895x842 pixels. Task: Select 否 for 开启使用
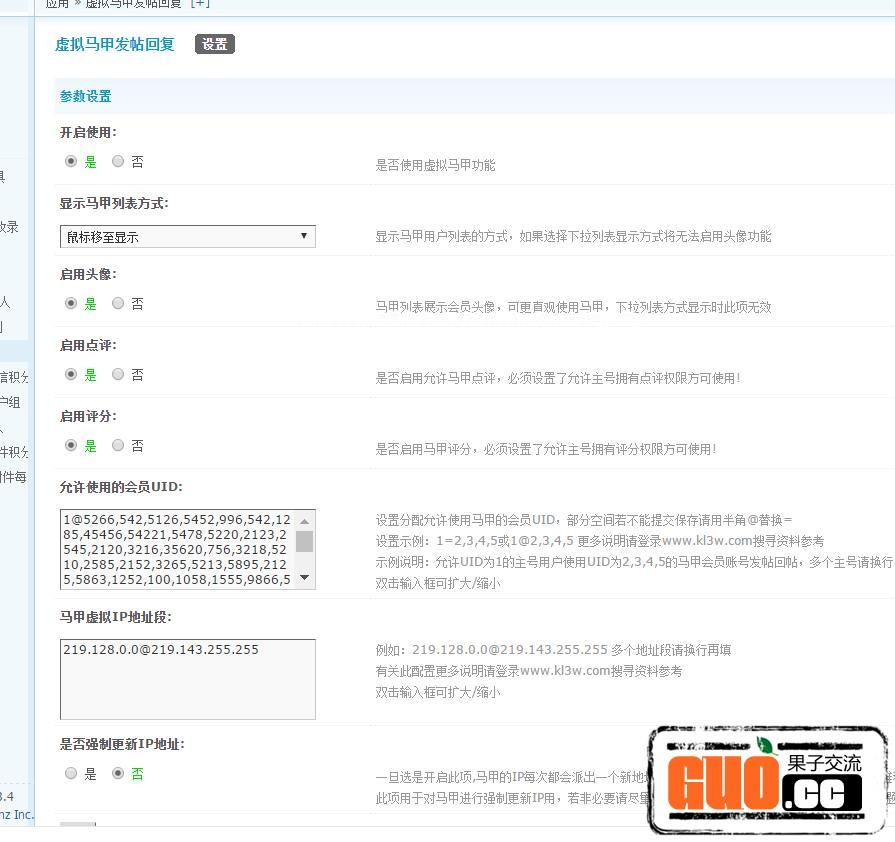pyautogui.click(x=118, y=161)
